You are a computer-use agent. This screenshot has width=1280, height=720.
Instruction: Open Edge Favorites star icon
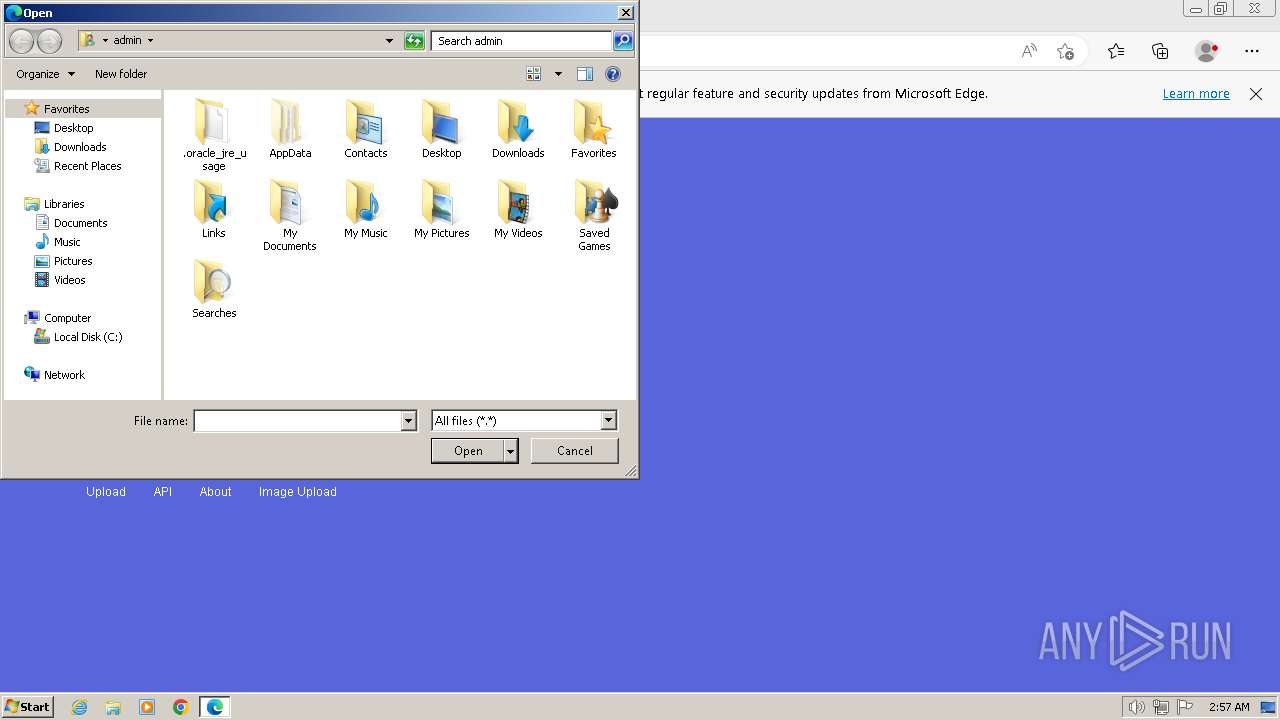tap(1116, 51)
